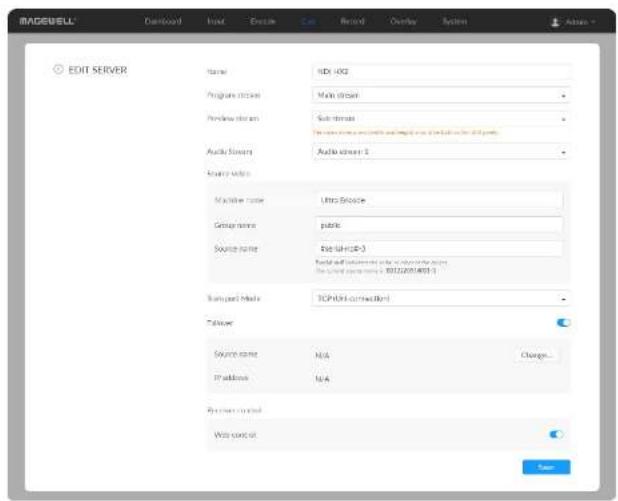Click the Magewell logo

coord(47,21)
